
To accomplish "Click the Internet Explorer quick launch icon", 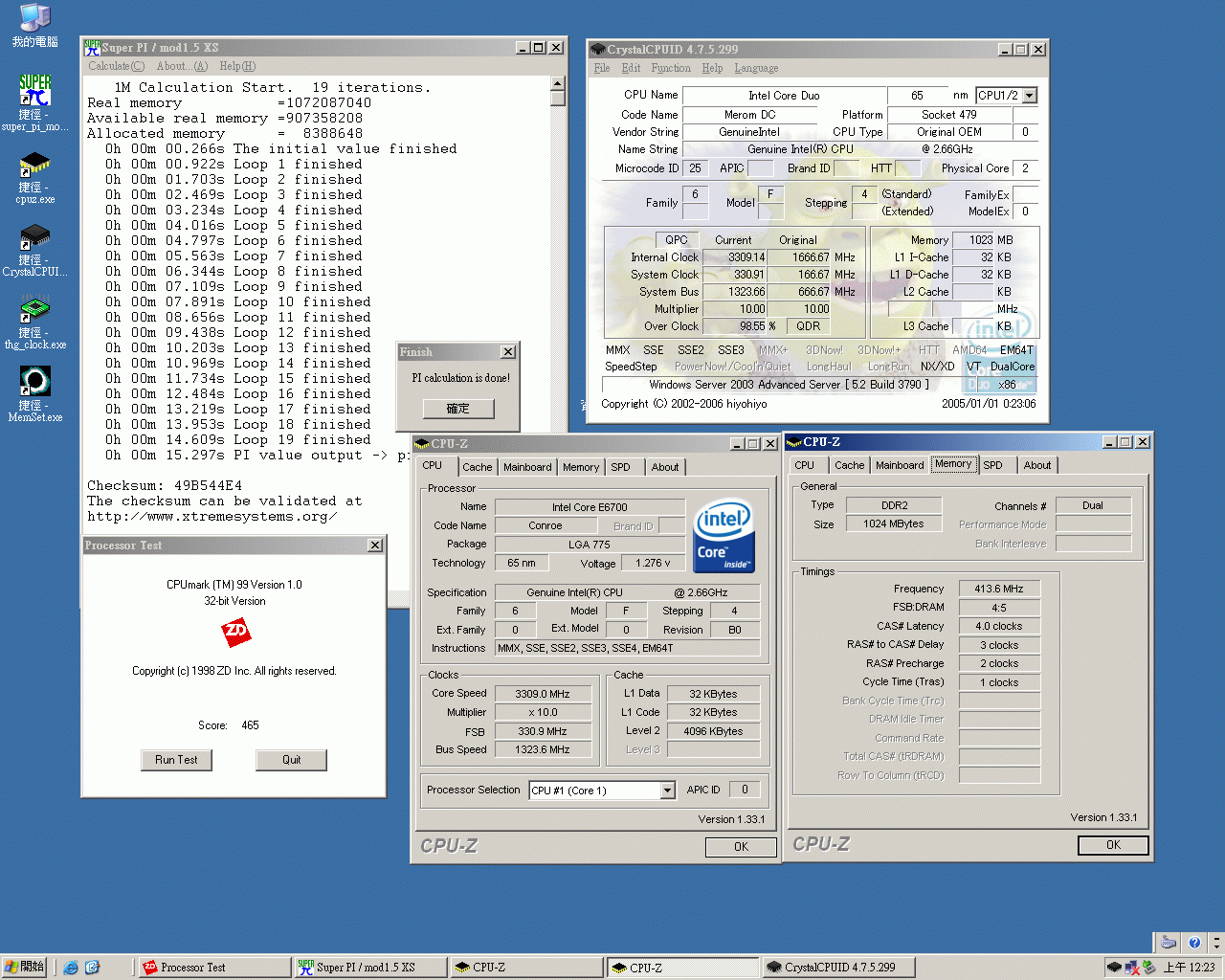I will pos(71,968).
